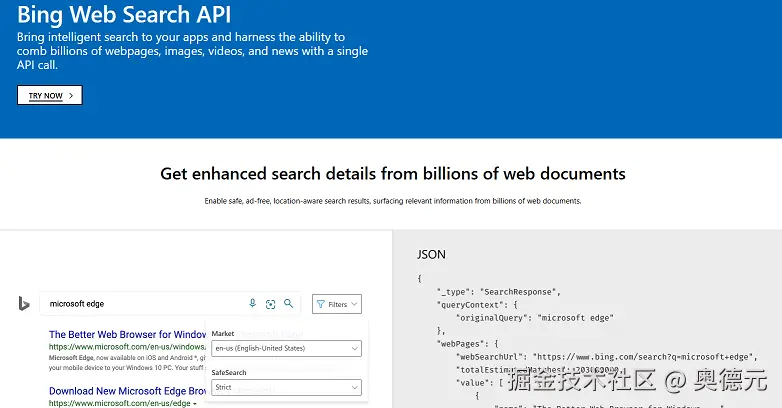
Task: Click the JSON panel heading
Action: click(x=431, y=254)
